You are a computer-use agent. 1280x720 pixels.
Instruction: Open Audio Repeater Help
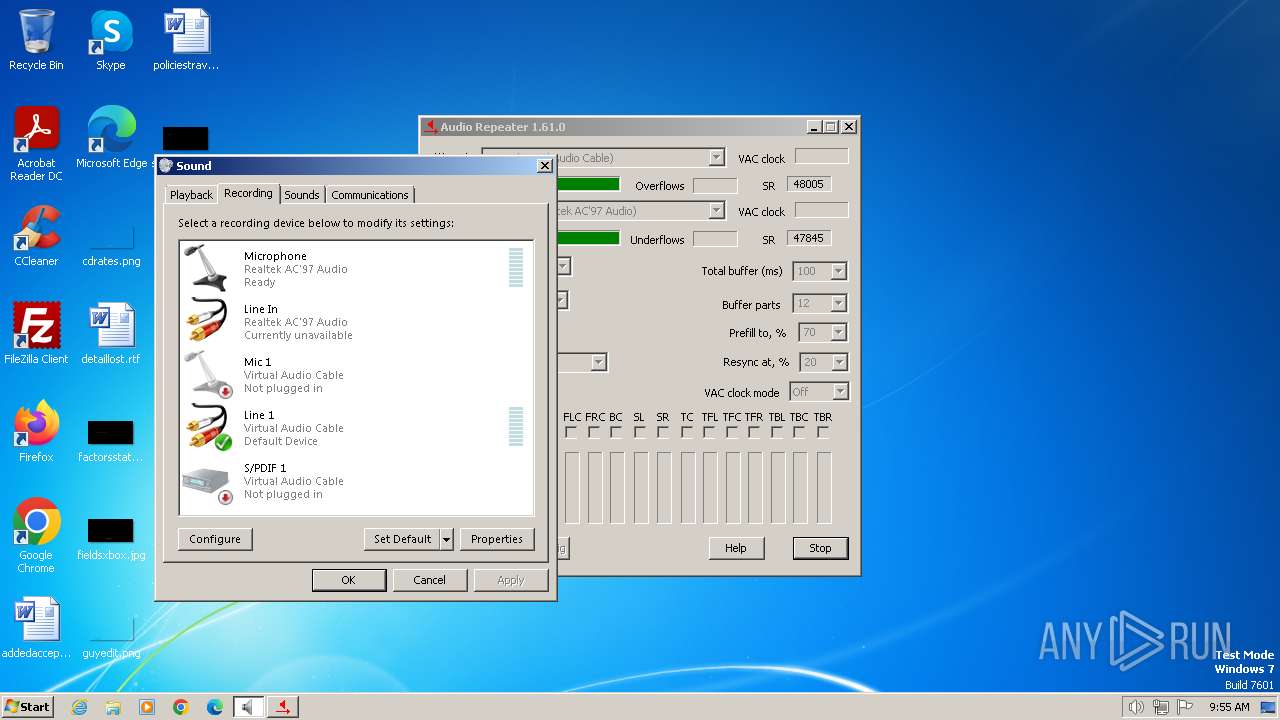736,548
